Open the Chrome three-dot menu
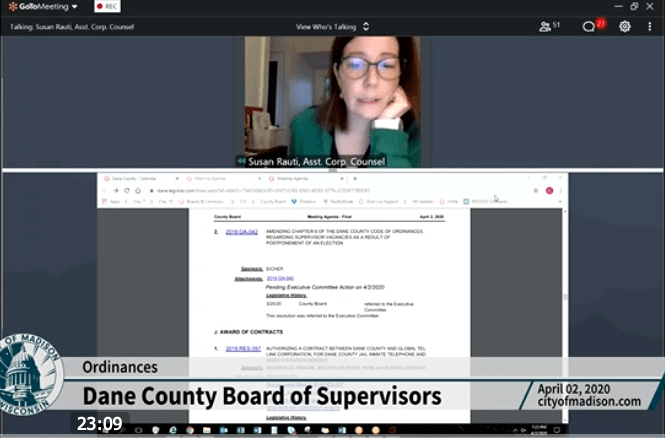 [x=561, y=191]
